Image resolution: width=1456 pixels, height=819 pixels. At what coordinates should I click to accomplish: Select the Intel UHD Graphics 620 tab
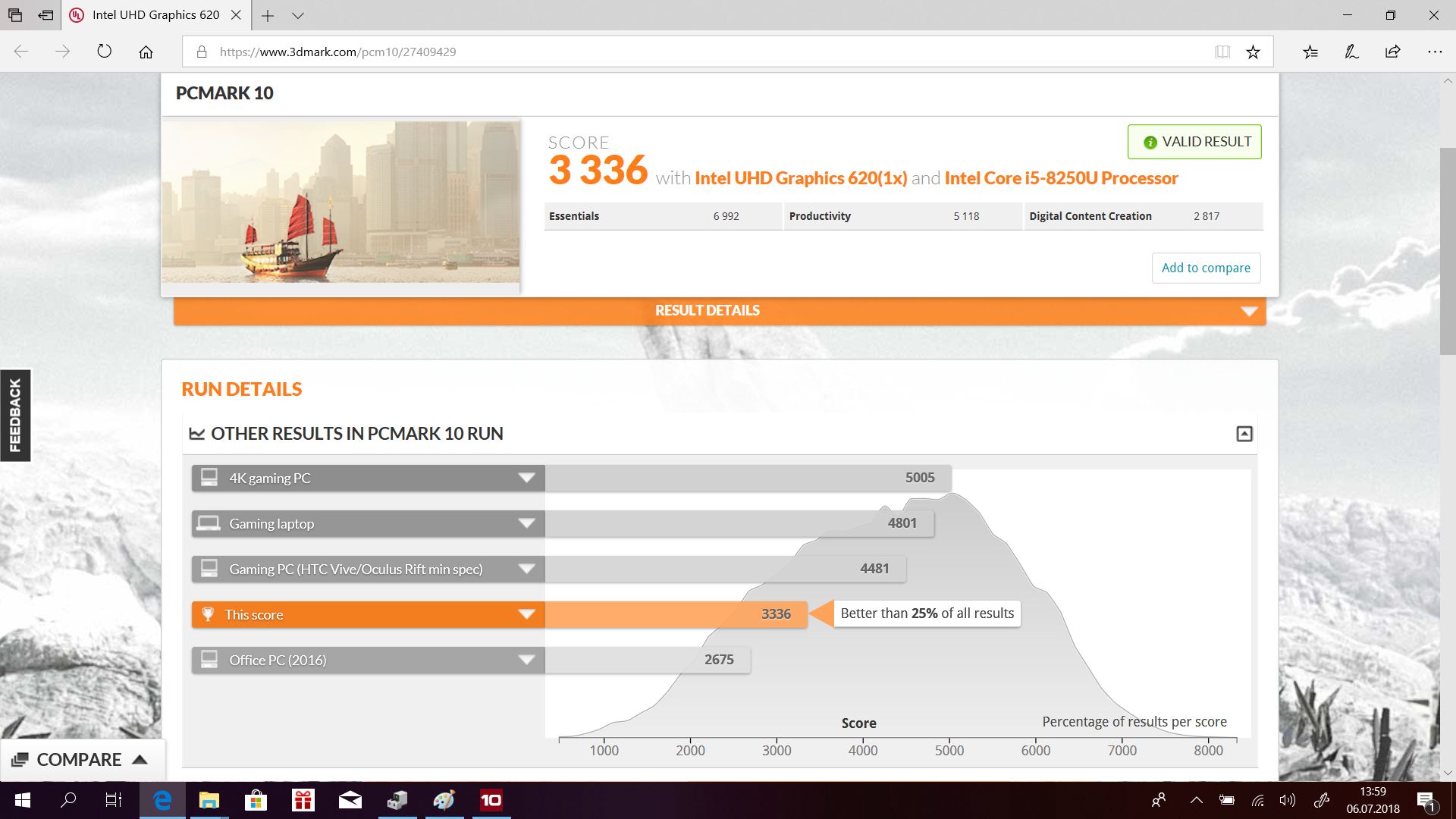[152, 14]
